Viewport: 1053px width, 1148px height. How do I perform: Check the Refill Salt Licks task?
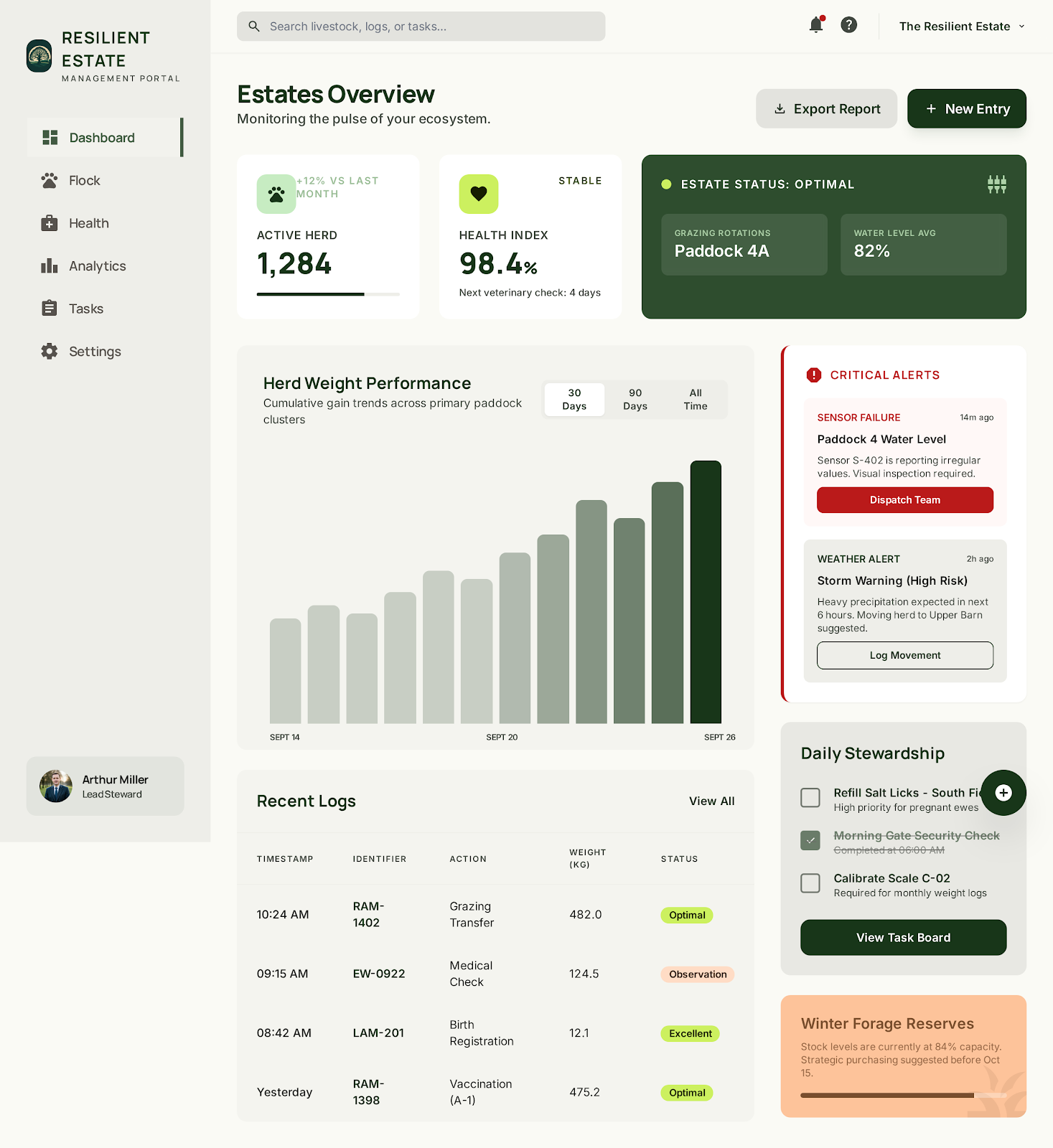click(x=810, y=797)
